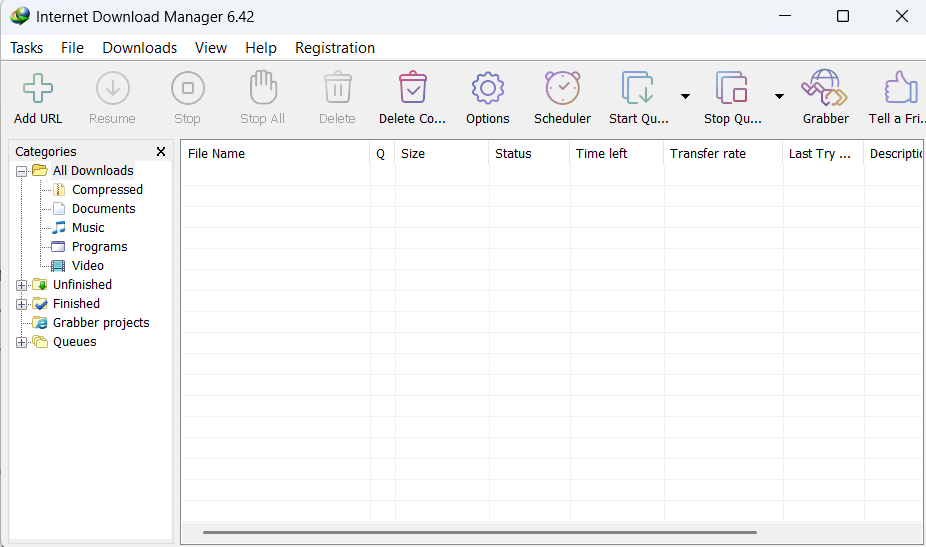Expand the Queues tree node
Image resolution: width=926 pixels, height=547 pixels.
[x=22, y=342]
